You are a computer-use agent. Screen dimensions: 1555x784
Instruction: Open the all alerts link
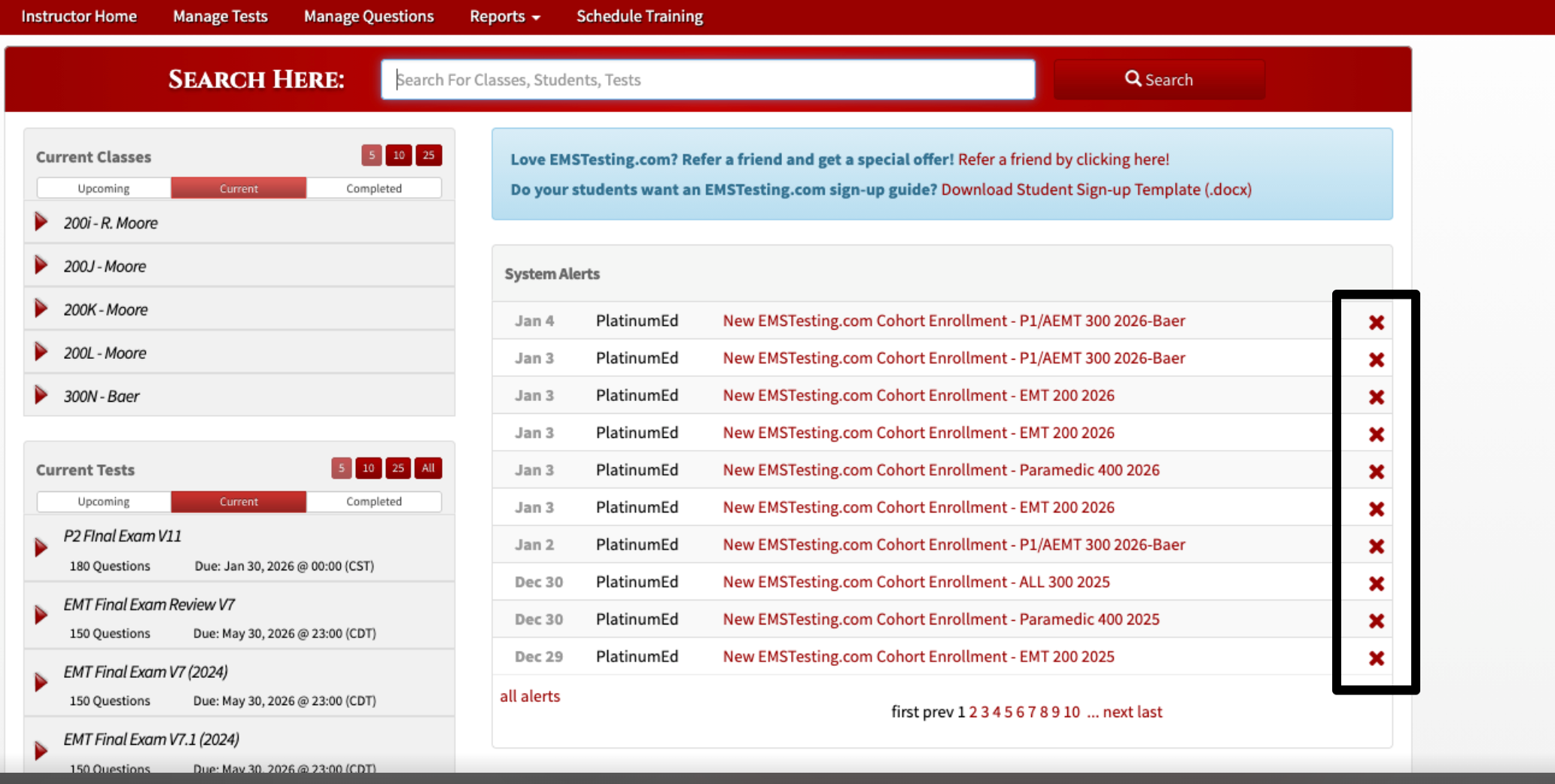point(530,696)
